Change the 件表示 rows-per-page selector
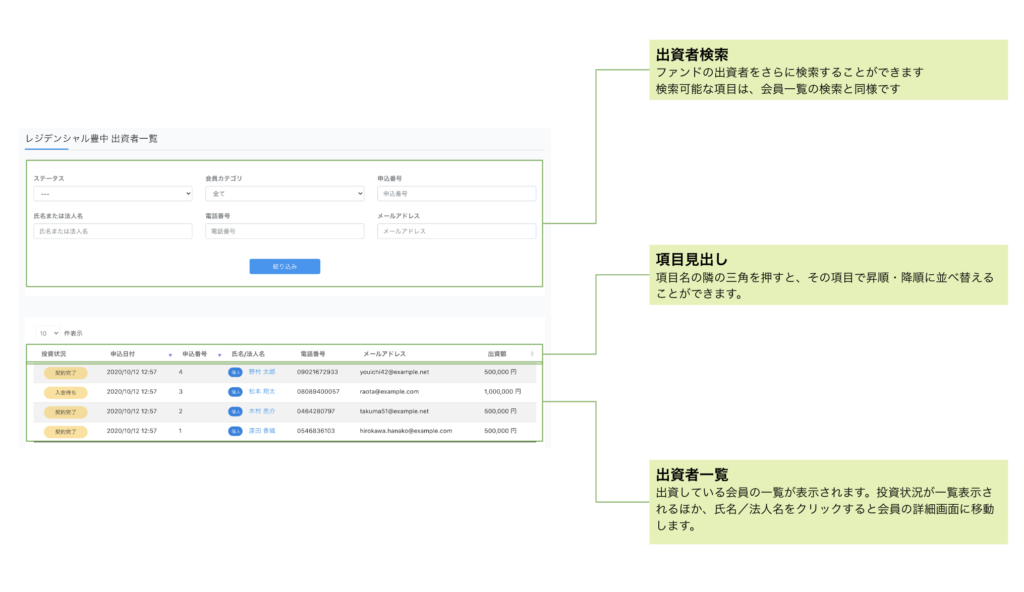Screen dimensions: 1024x592 (49, 332)
